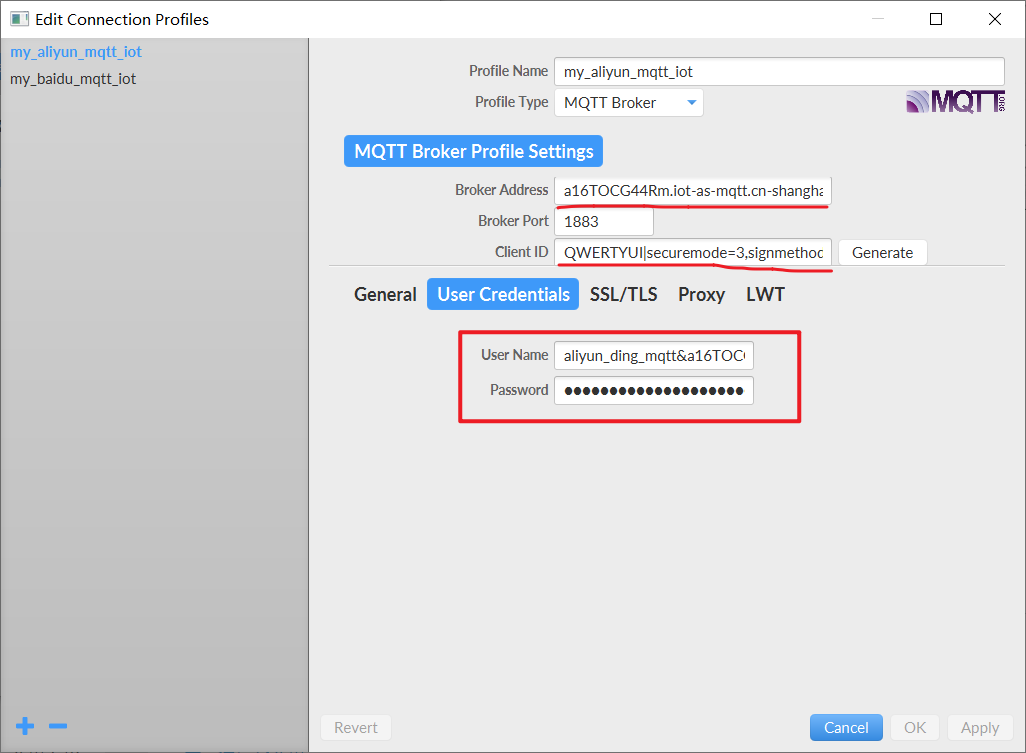The image size is (1026, 753).
Task: Remove selected profile with minus icon
Action: (58, 726)
